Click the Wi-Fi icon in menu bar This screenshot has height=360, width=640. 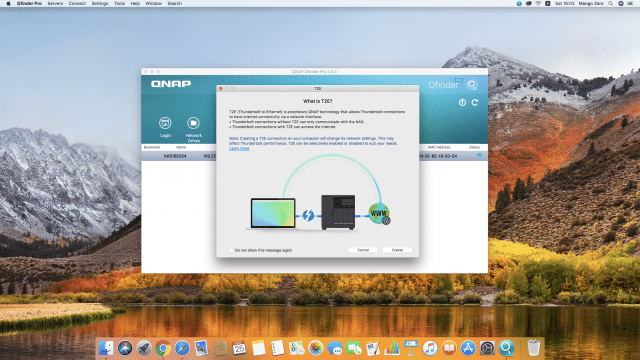(538, 3)
